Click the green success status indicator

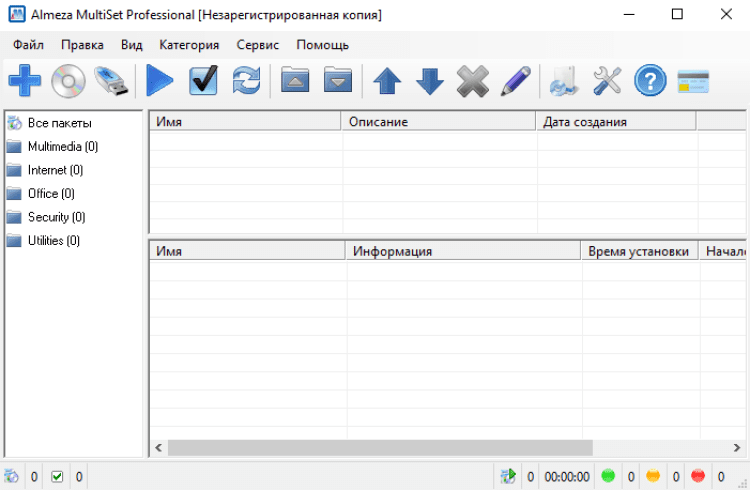coord(608,476)
